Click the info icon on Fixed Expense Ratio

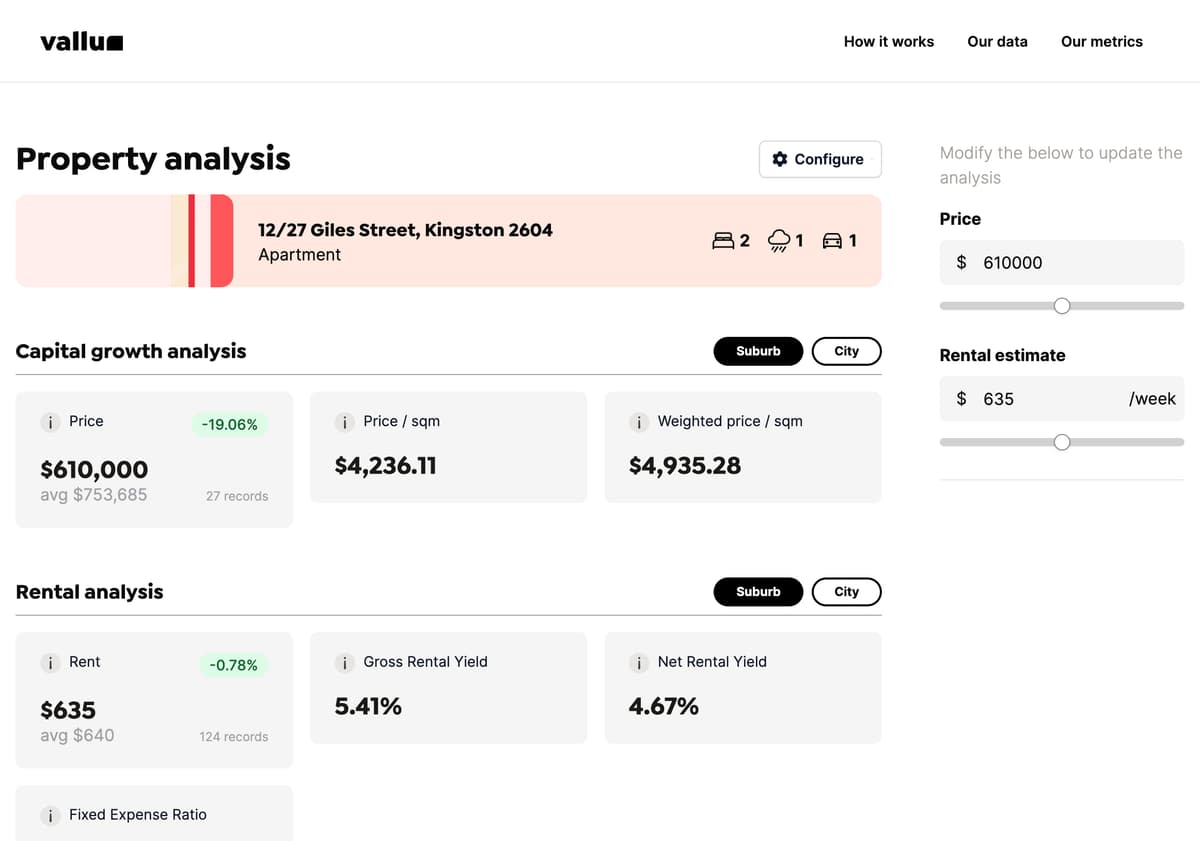click(x=50, y=815)
